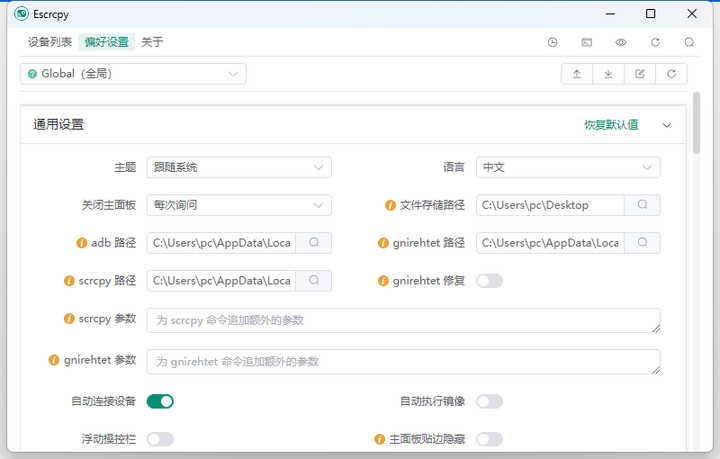Click the reset config icon beside edit
This screenshot has width=720, height=459.
click(671, 74)
